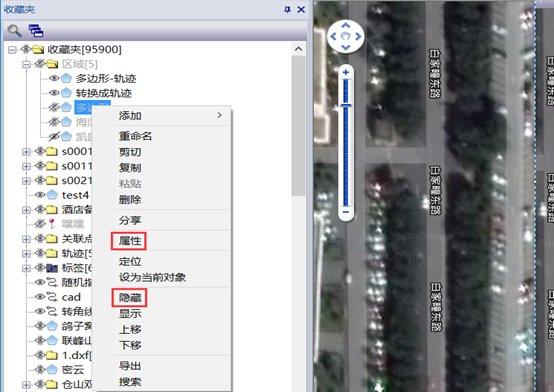554x392 pixels.
Task: Click the hand pan icon in map compass
Action: (346, 36)
